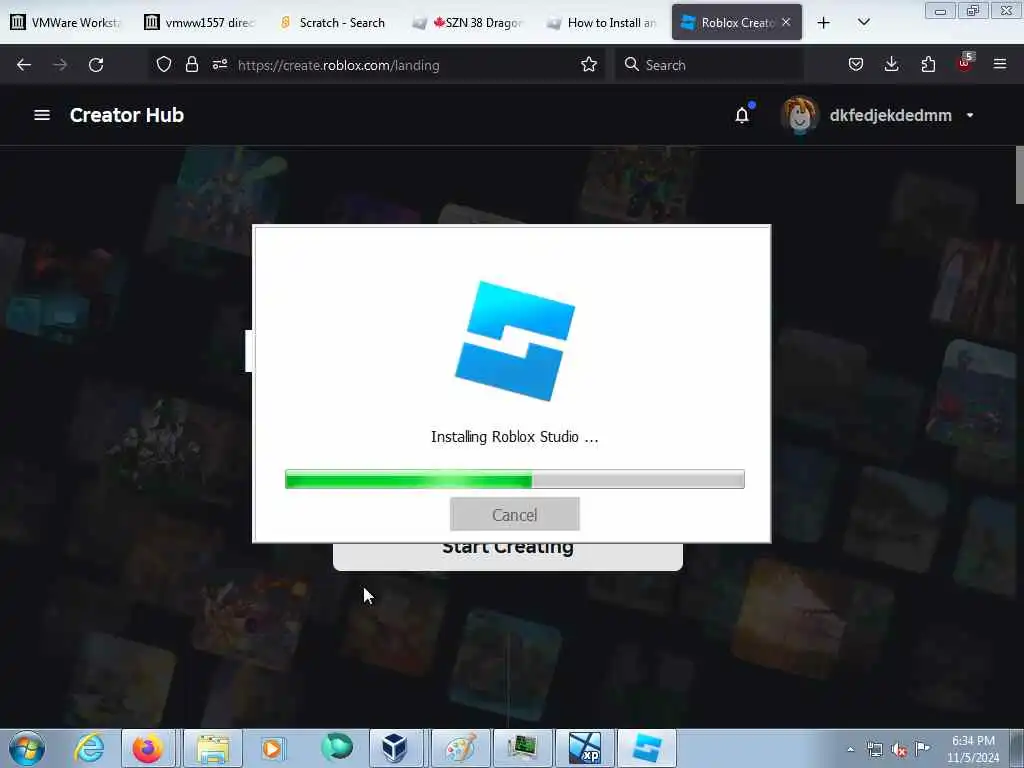This screenshot has width=1024, height=768.
Task: Close the Roblox Creator tab
Action: pyautogui.click(x=786, y=22)
